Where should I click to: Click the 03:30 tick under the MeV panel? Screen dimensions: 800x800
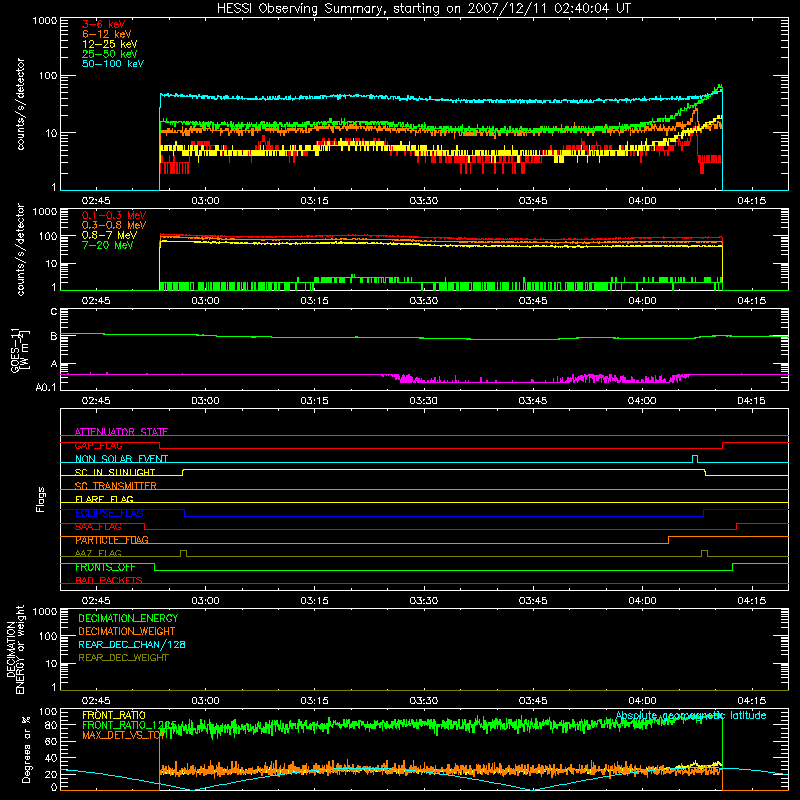click(x=423, y=301)
